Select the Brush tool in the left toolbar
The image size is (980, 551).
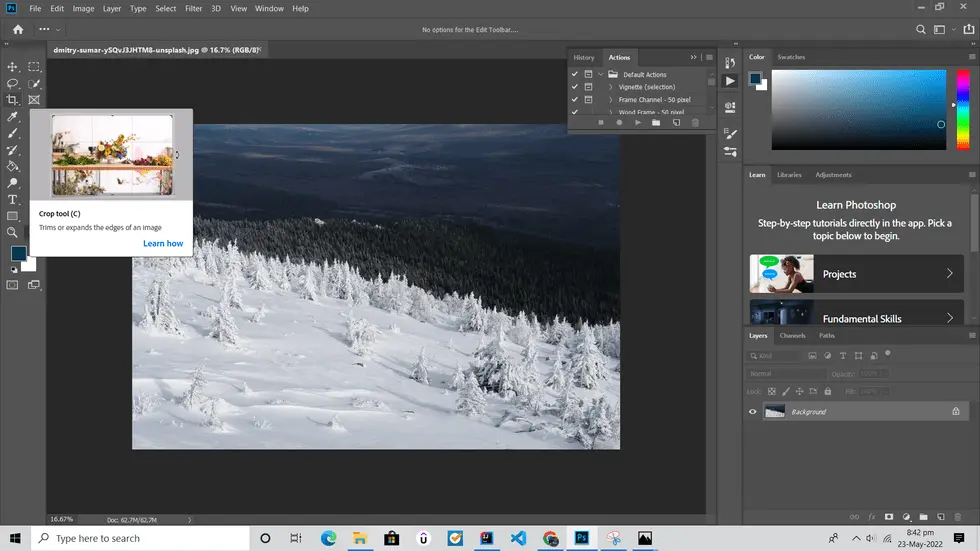12,133
